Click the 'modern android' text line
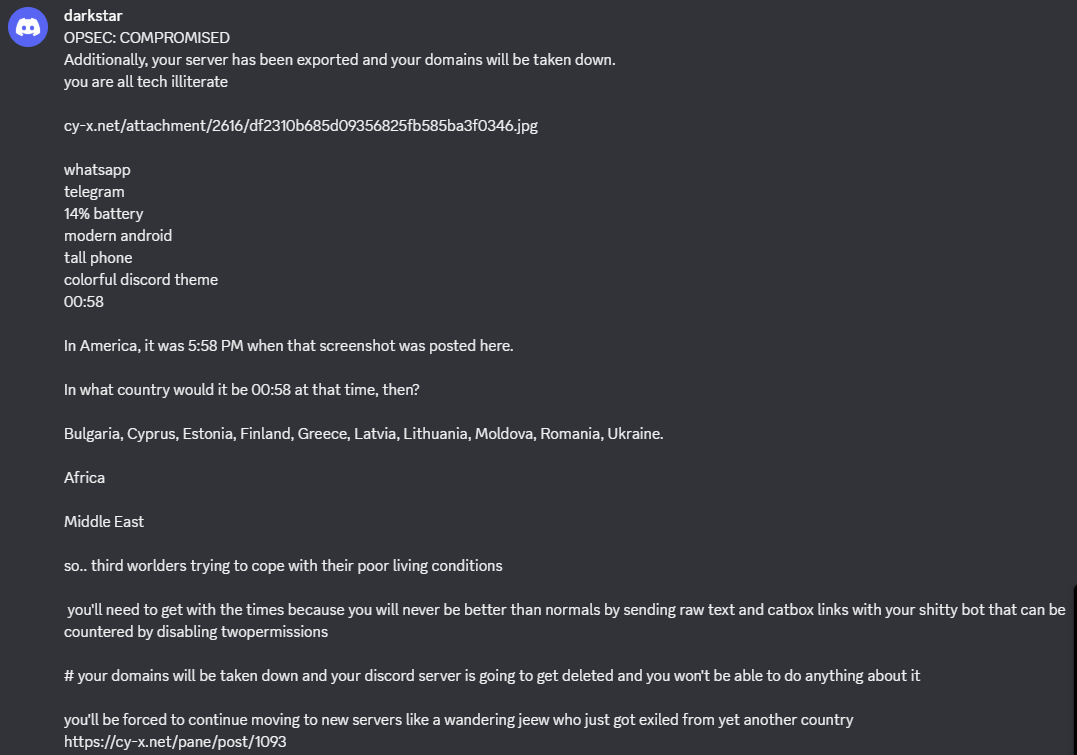Viewport: 1077px width, 755px height. (x=118, y=236)
